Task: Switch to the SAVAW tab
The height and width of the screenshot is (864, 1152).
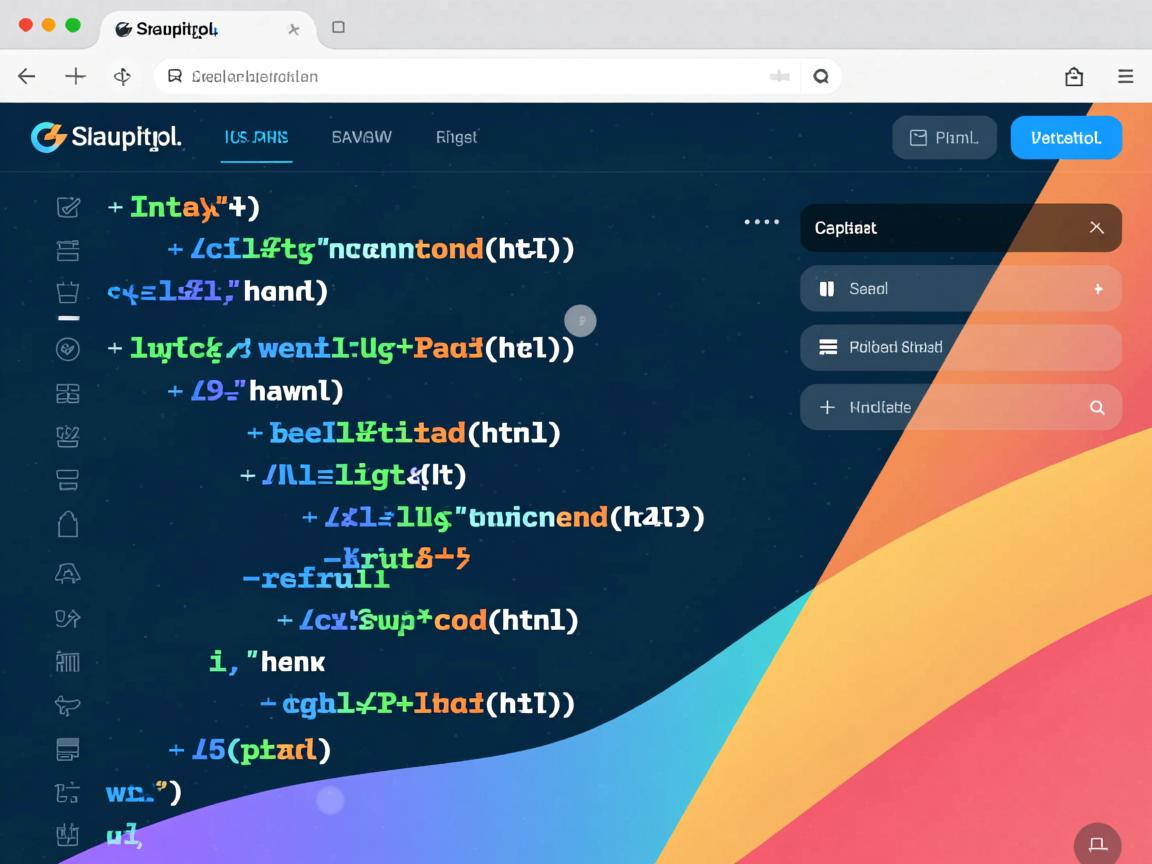Action: (x=361, y=137)
